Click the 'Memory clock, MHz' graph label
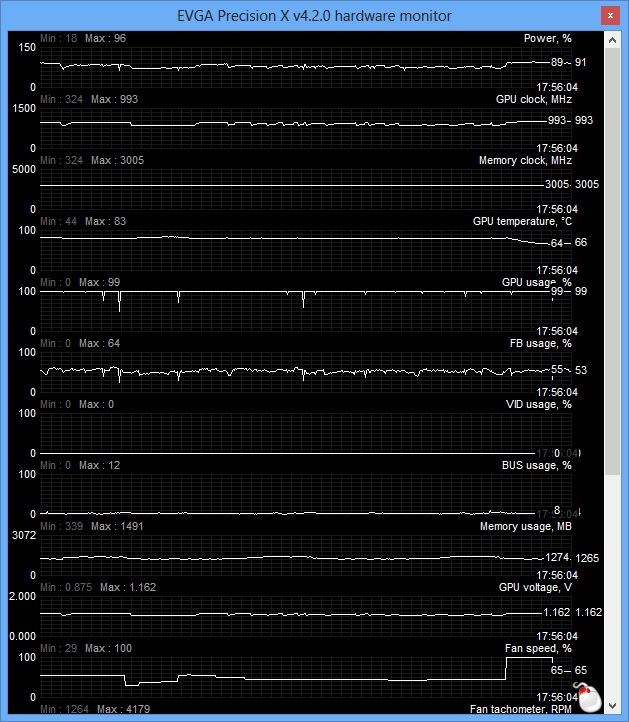 click(525, 161)
